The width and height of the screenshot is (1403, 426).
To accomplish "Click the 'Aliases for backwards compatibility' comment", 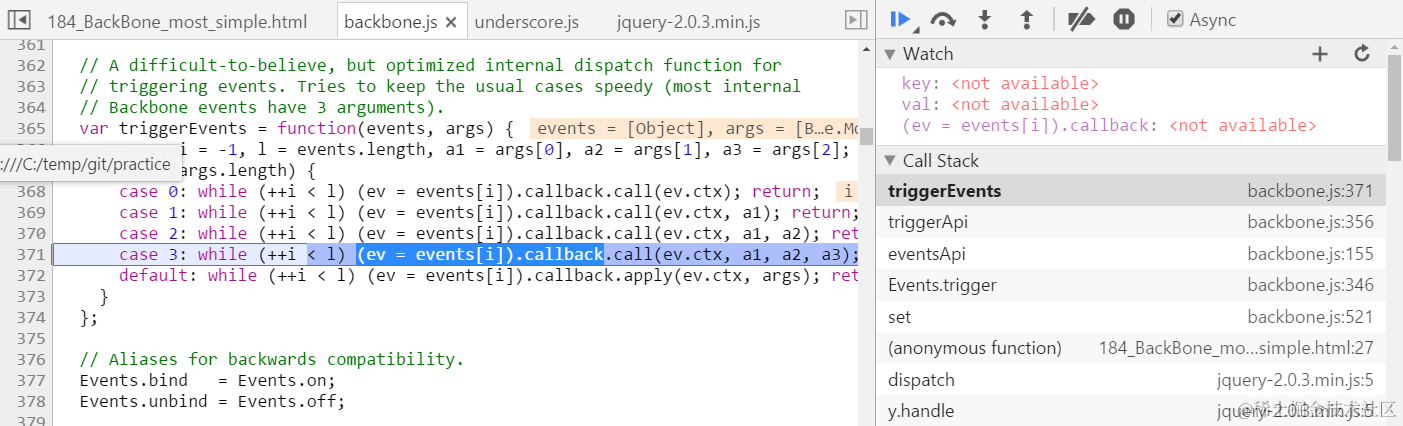I will pyautogui.click(x=272, y=359).
